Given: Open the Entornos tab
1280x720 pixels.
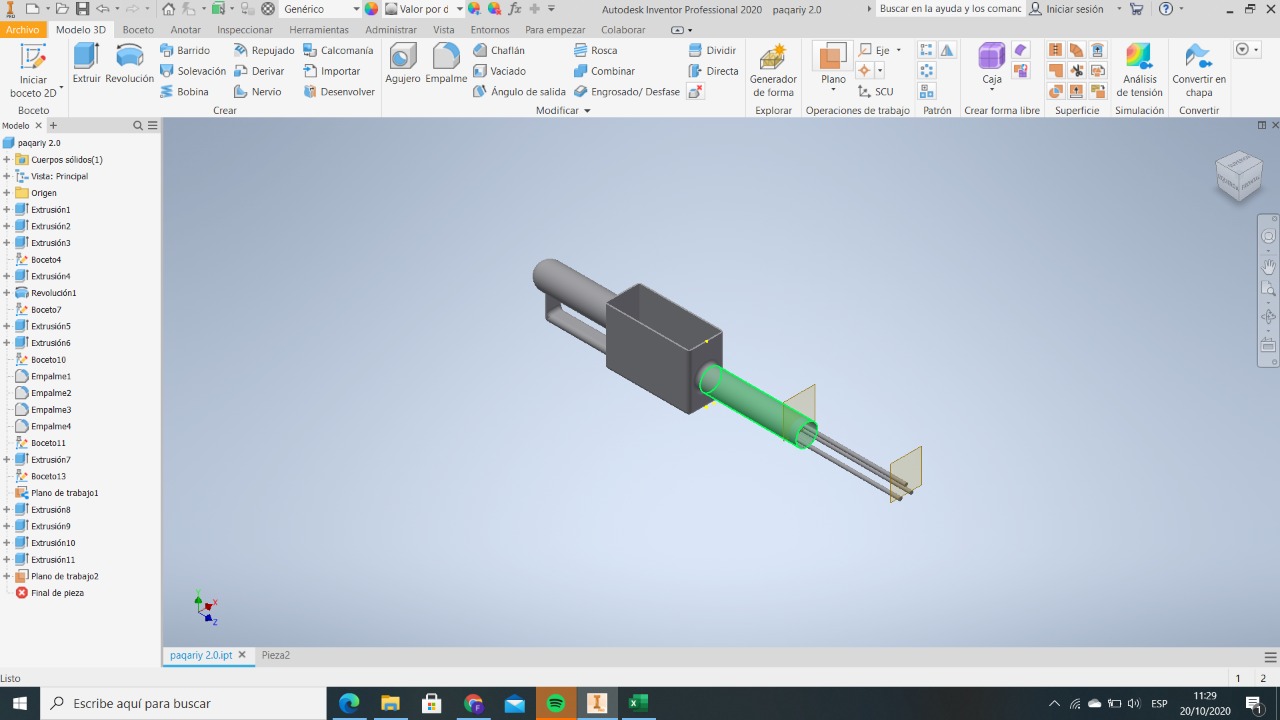Looking at the screenshot, I should (490, 30).
